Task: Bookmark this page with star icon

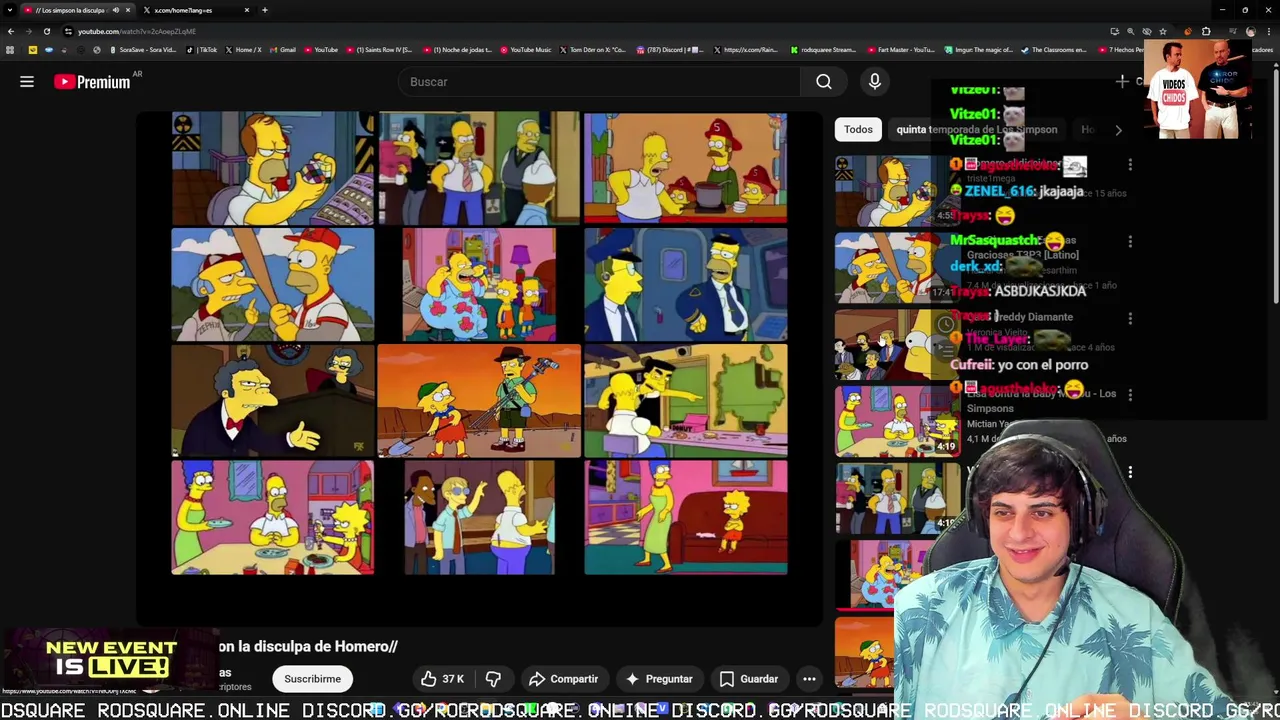Action: coord(1163,31)
